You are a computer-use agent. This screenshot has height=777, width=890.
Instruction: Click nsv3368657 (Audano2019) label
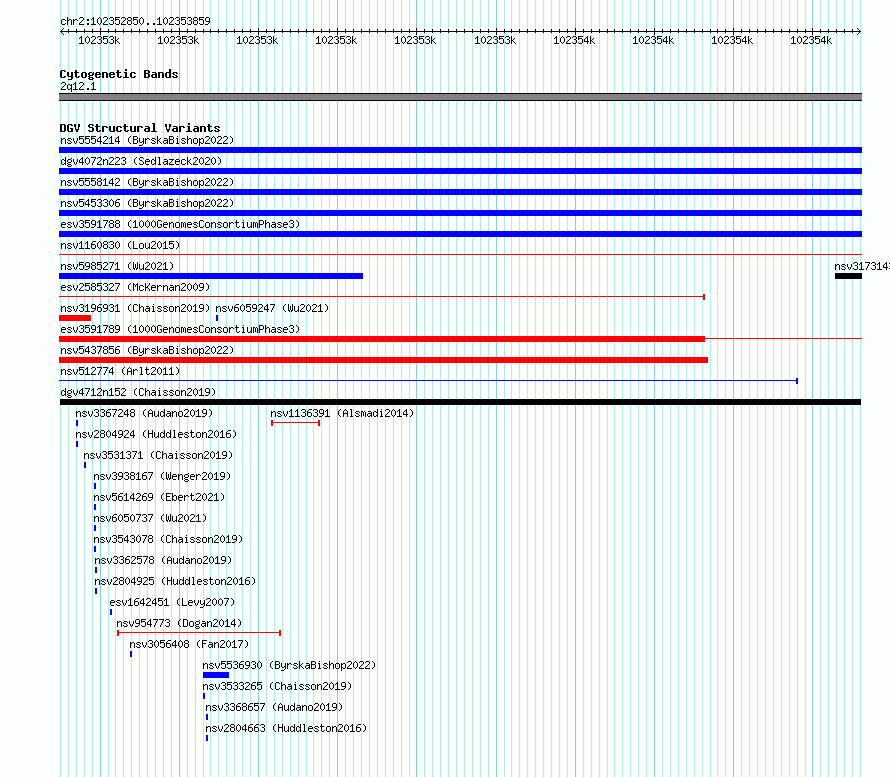coord(274,707)
